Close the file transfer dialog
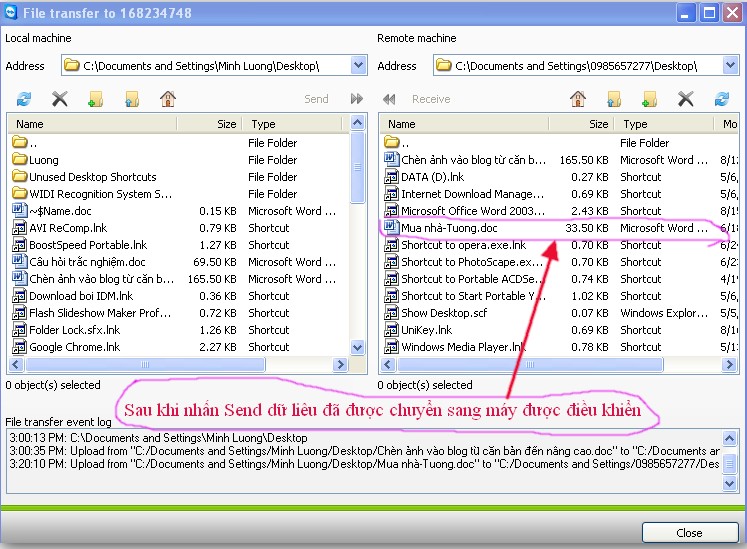The height and width of the screenshot is (549, 747). pyautogui.click(x=690, y=532)
